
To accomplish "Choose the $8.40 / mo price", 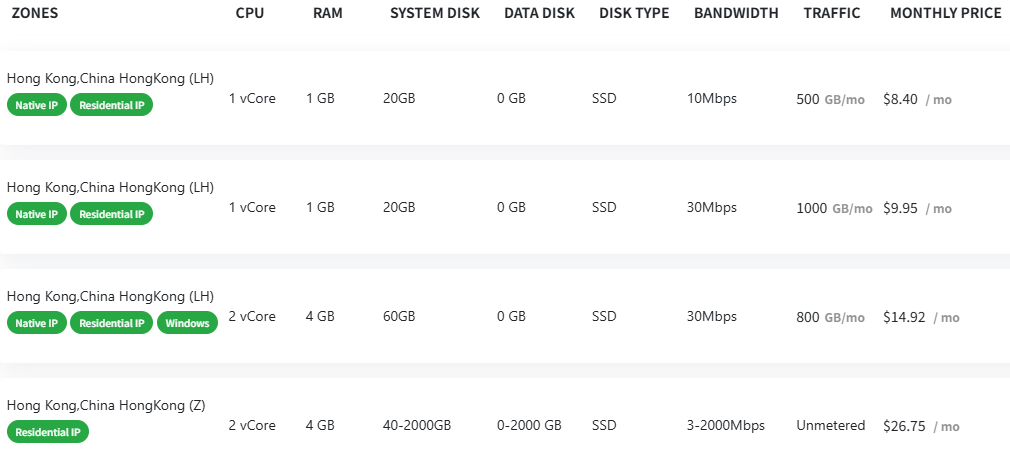I will click(916, 99).
